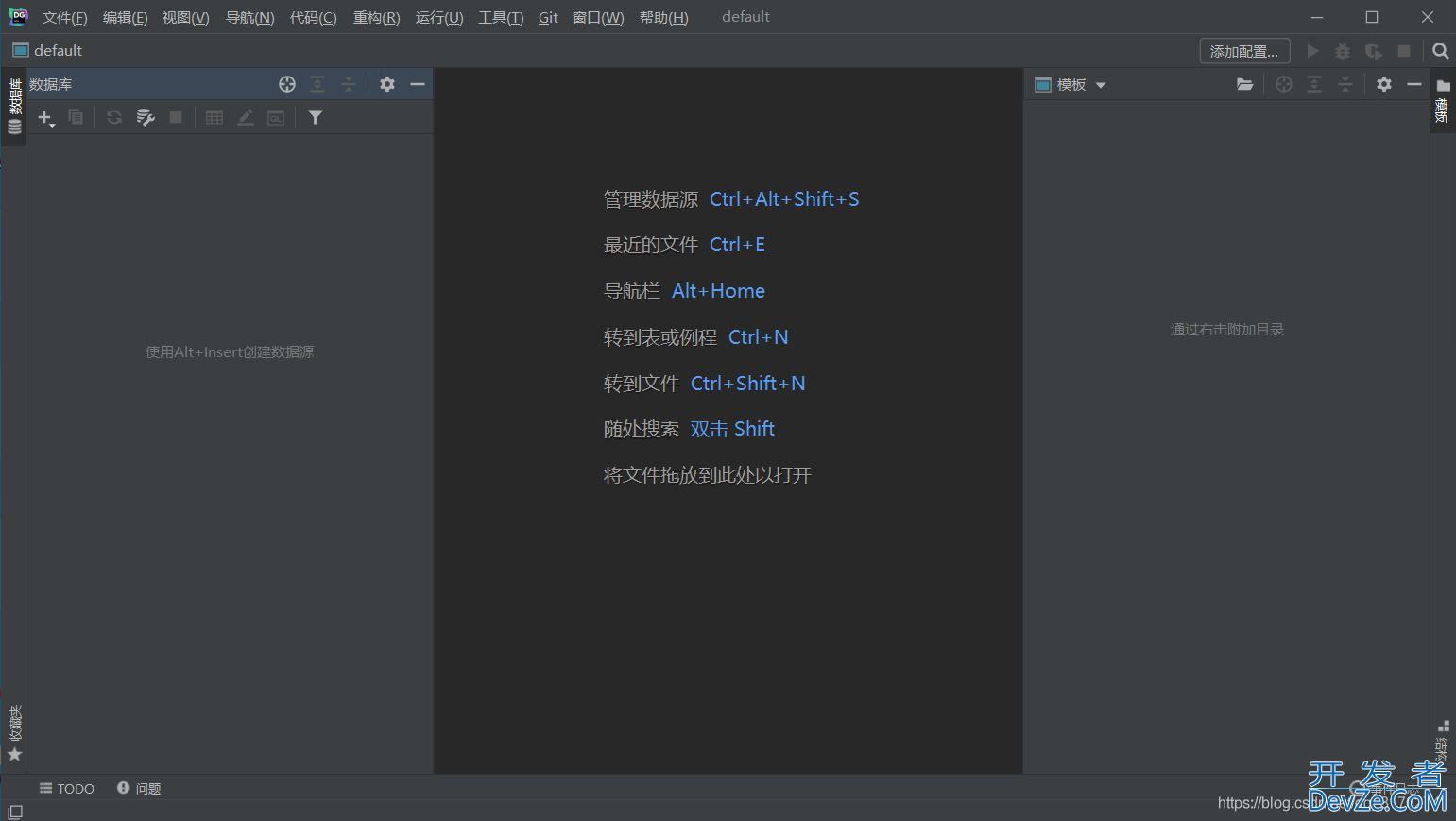Open the 运行(U) menu
This screenshot has height=821, width=1456.
point(439,18)
